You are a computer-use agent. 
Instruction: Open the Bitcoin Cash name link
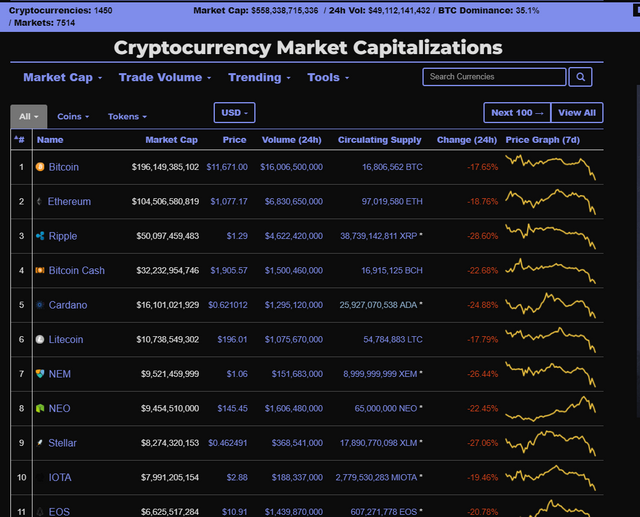(77, 270)
